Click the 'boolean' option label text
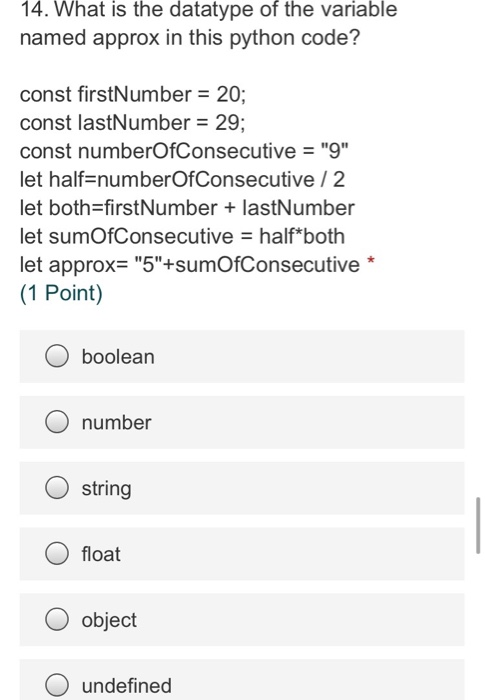The width and height of the screenshot is (485, 700). (118, 357)
